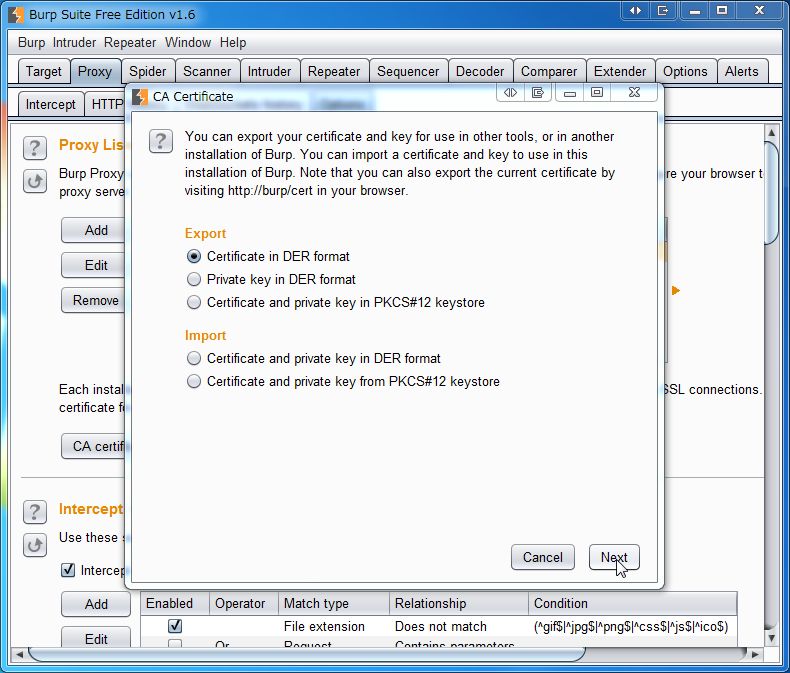Open the Help menu
Image resolution: width=790 pixels, height=673 pixels.
click(233, 43)
